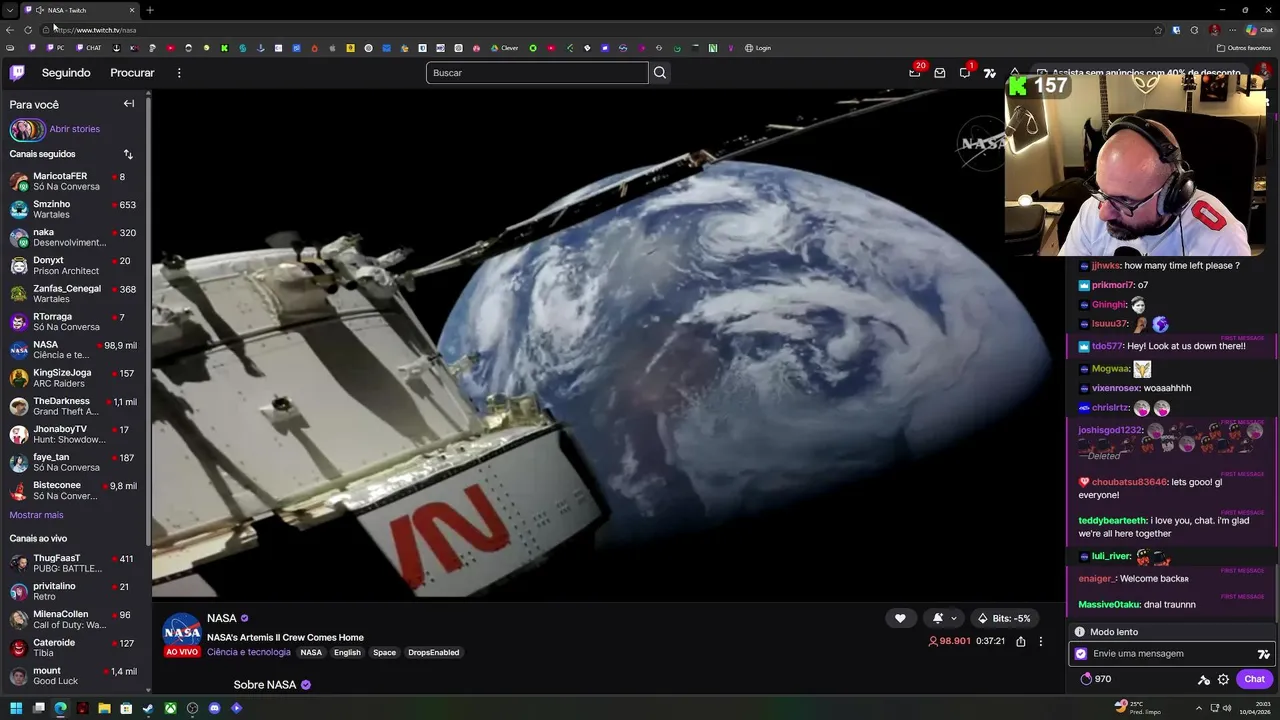Select the Space tag
This screenshot has width=1280, height=720.
tap(385, 652)
